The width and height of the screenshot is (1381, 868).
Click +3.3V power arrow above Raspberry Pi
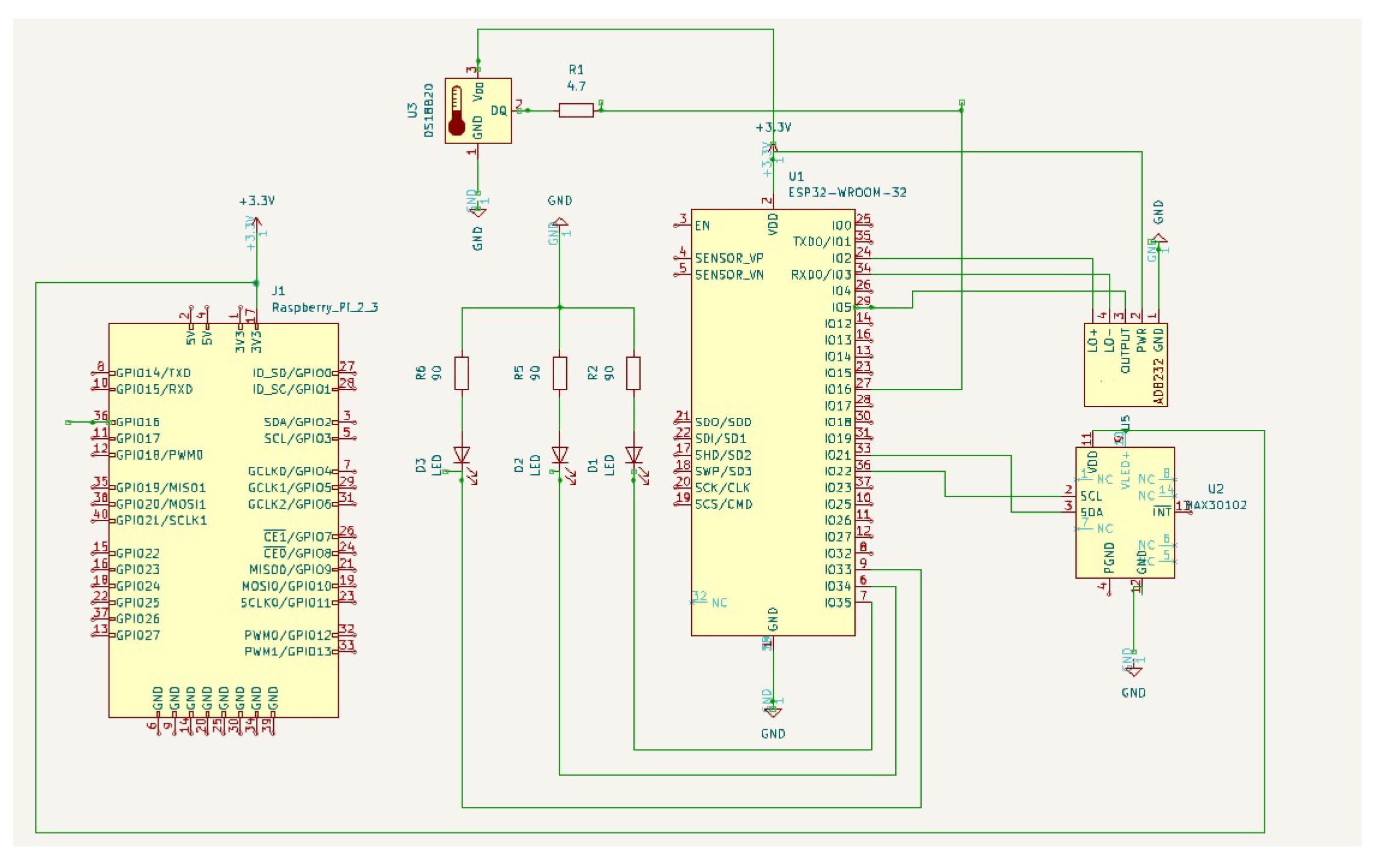click(x=256, y=223)
